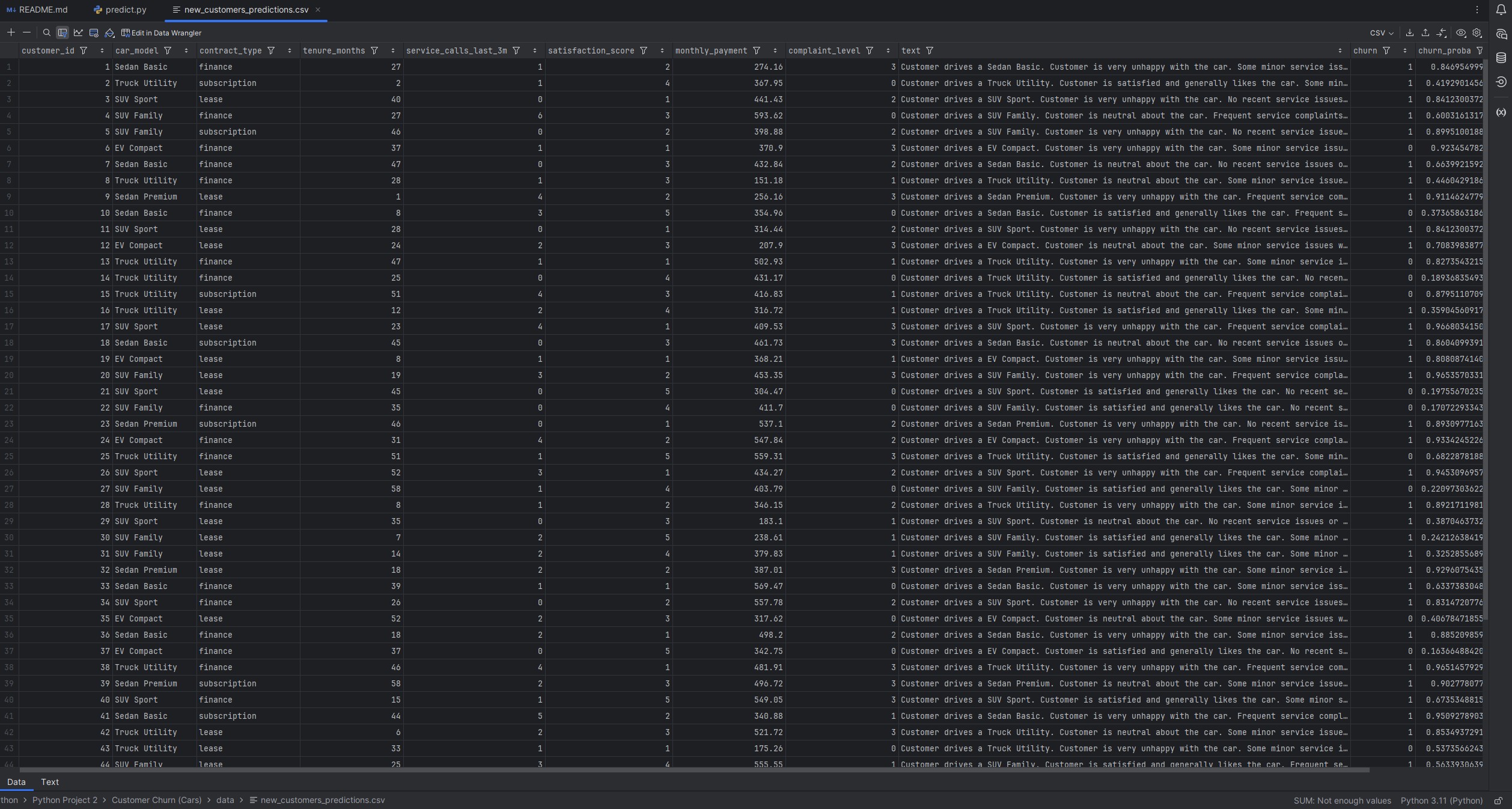Switch to the Text tab at the bottom
Image resolution: width=1512 pixels, height=809 pixels.
pyautogui.click(x=49, y=782)
